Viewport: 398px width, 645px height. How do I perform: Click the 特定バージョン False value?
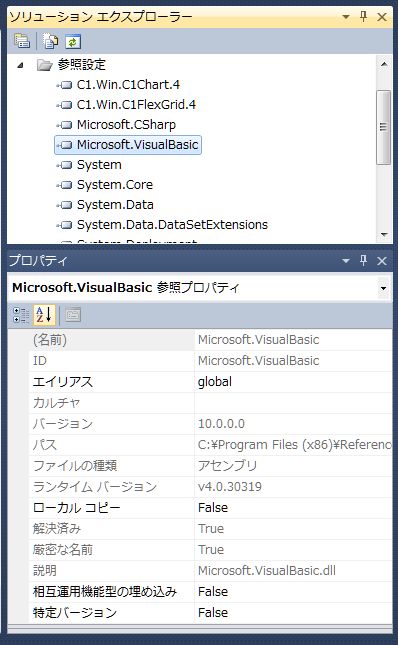click(213, 613)
